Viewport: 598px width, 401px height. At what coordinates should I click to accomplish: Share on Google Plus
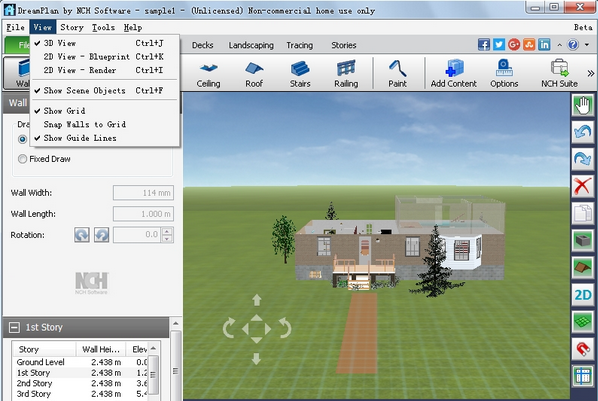tap(514, 45)
